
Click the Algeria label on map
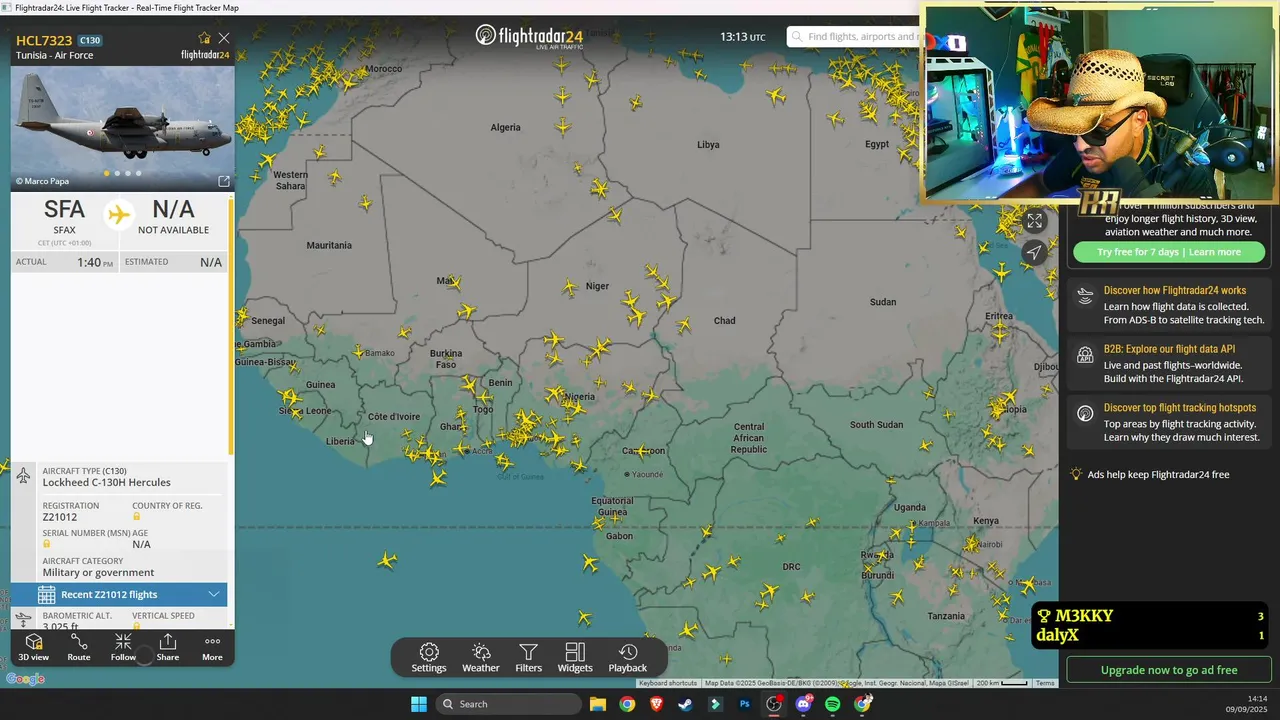[x=505, y=127]
